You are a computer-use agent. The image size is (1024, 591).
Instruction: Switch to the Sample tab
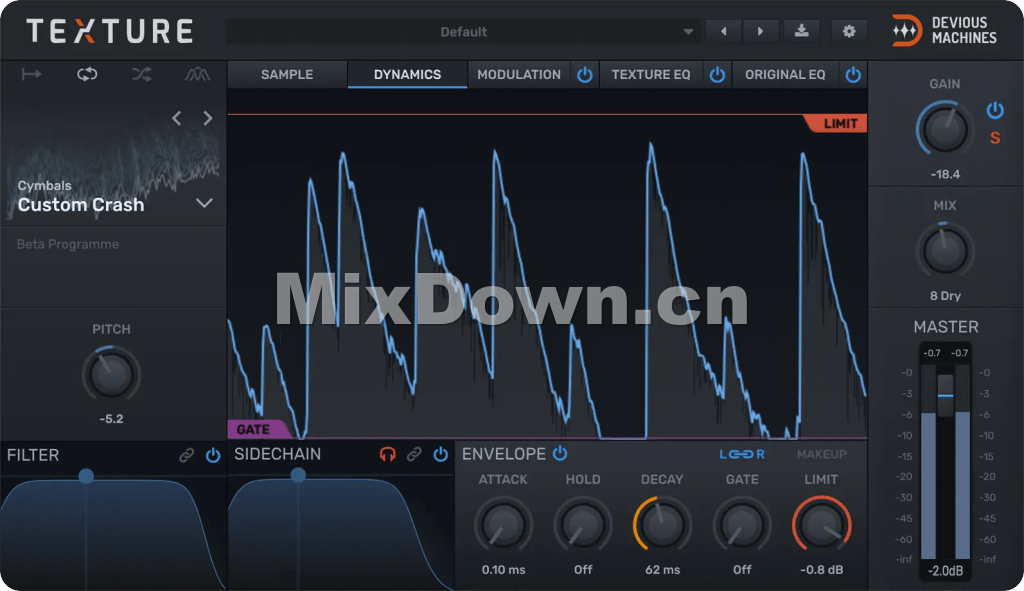pos(287,74)
